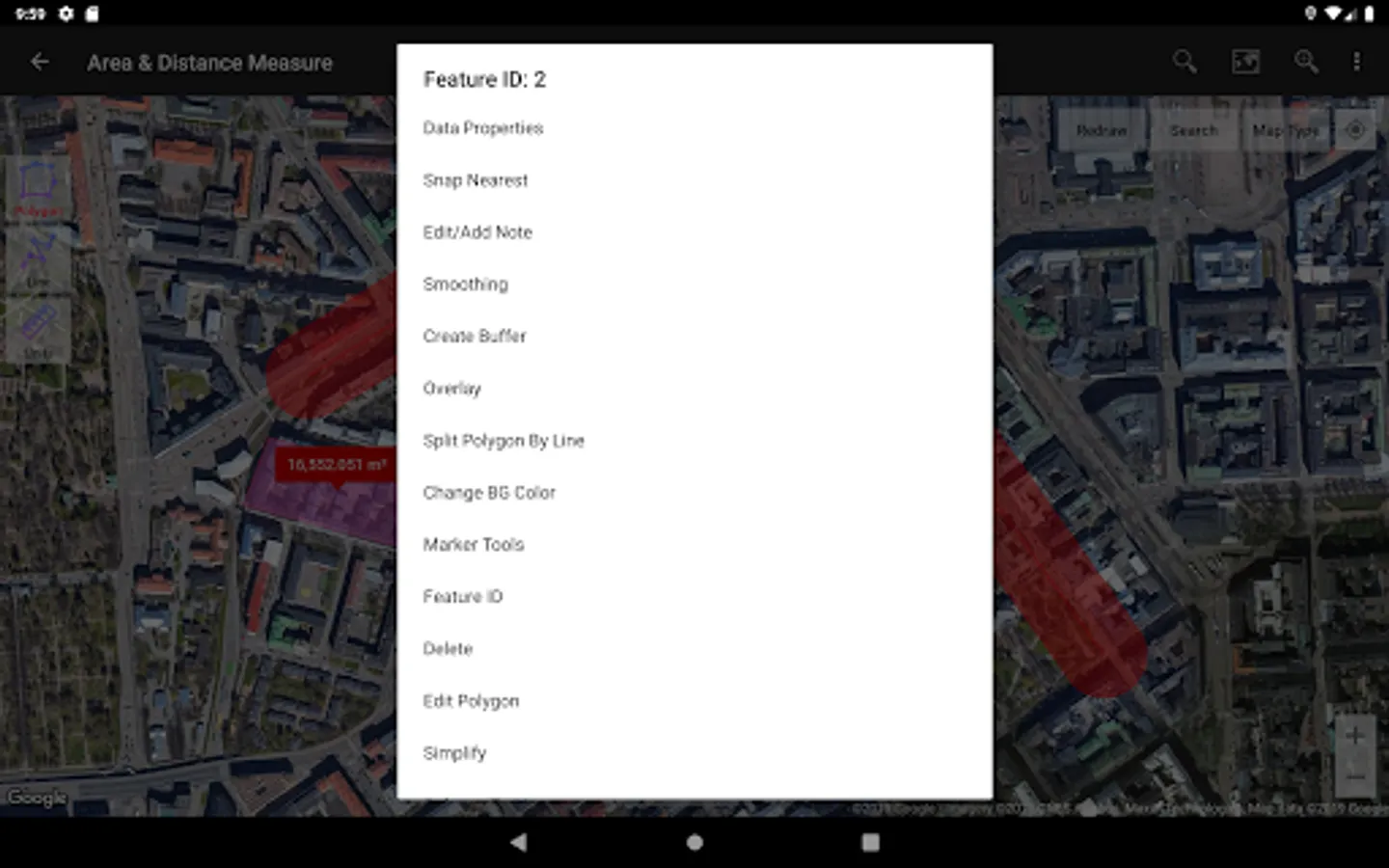
Task: Tap the Feature ID: 2 dialog title
Action: [x=484, y=79]
